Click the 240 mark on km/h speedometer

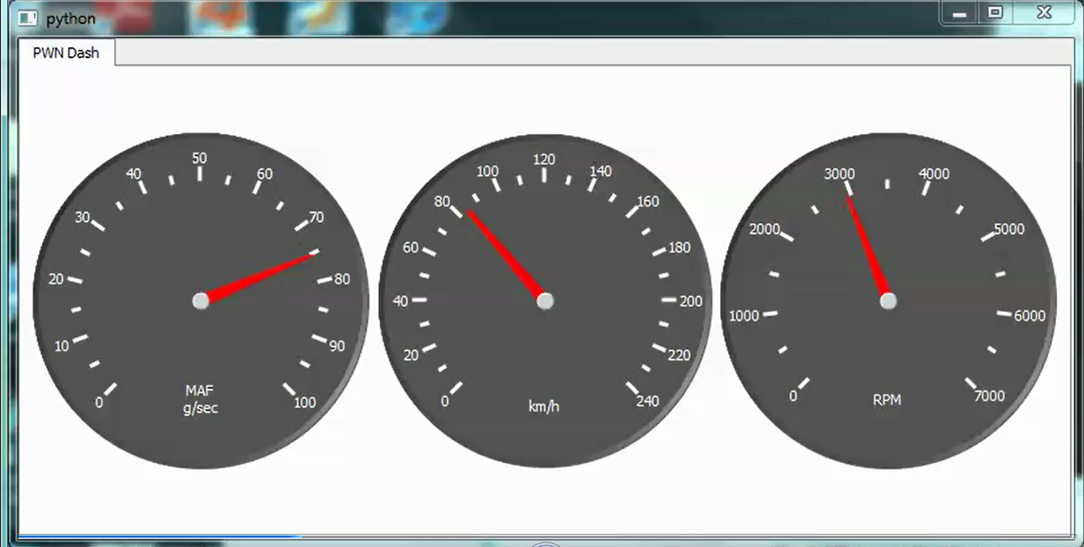pos(648,401)
